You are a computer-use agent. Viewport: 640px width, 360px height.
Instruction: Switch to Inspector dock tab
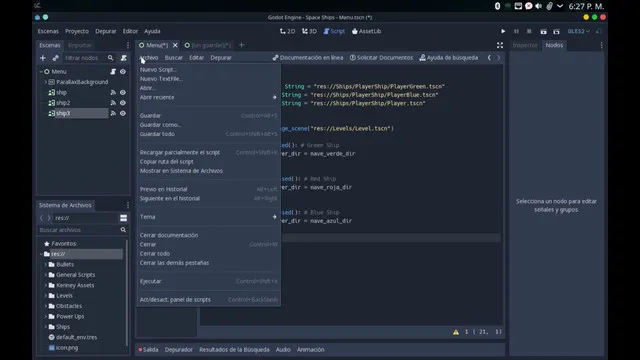coord(525,45)
